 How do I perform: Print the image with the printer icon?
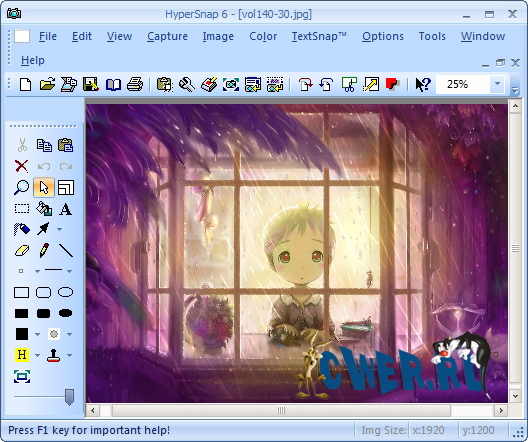point(135,84)
